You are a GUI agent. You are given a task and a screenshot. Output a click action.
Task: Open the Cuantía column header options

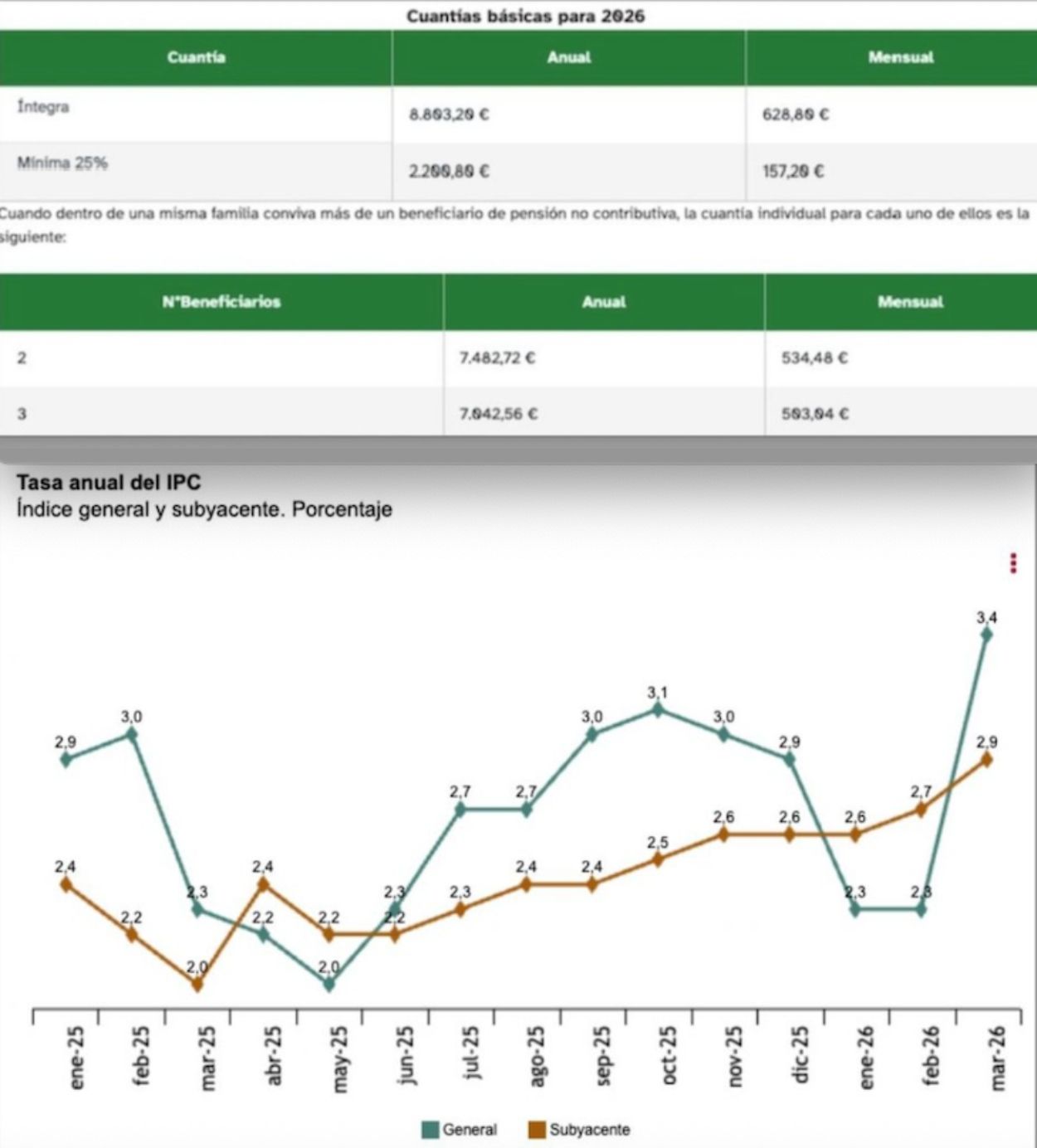point(196,58)
